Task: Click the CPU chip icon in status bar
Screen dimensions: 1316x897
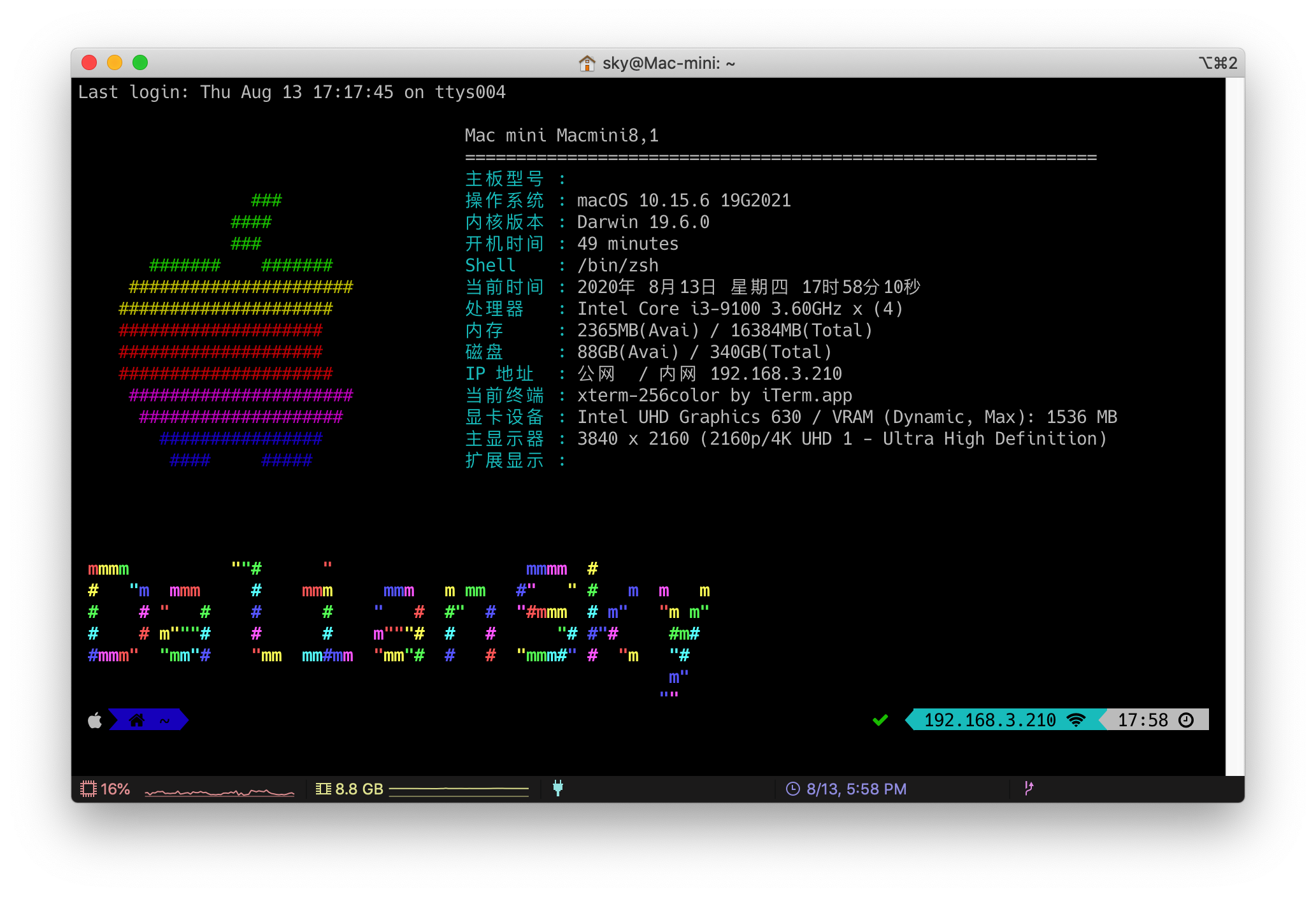Action: [x=89, y=789]
